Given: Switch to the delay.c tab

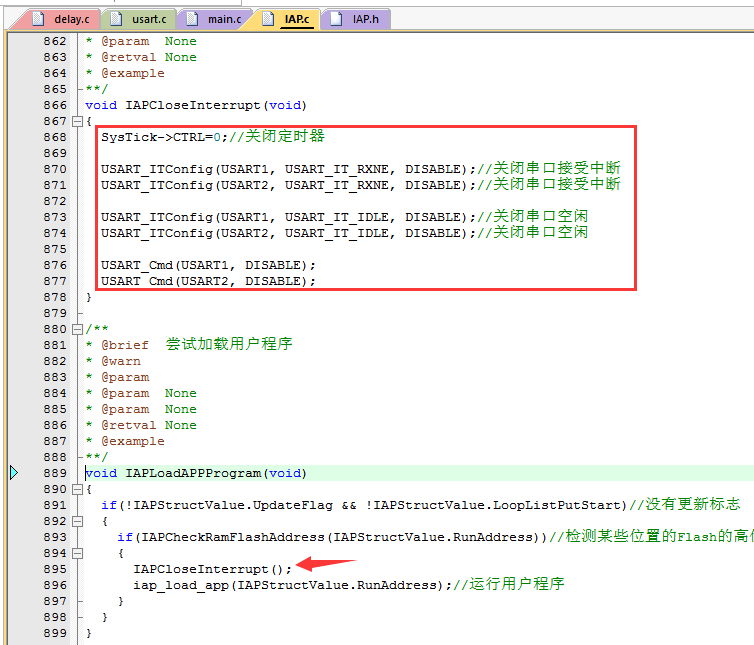Looking at the screenshot, I should pos(60,19).
